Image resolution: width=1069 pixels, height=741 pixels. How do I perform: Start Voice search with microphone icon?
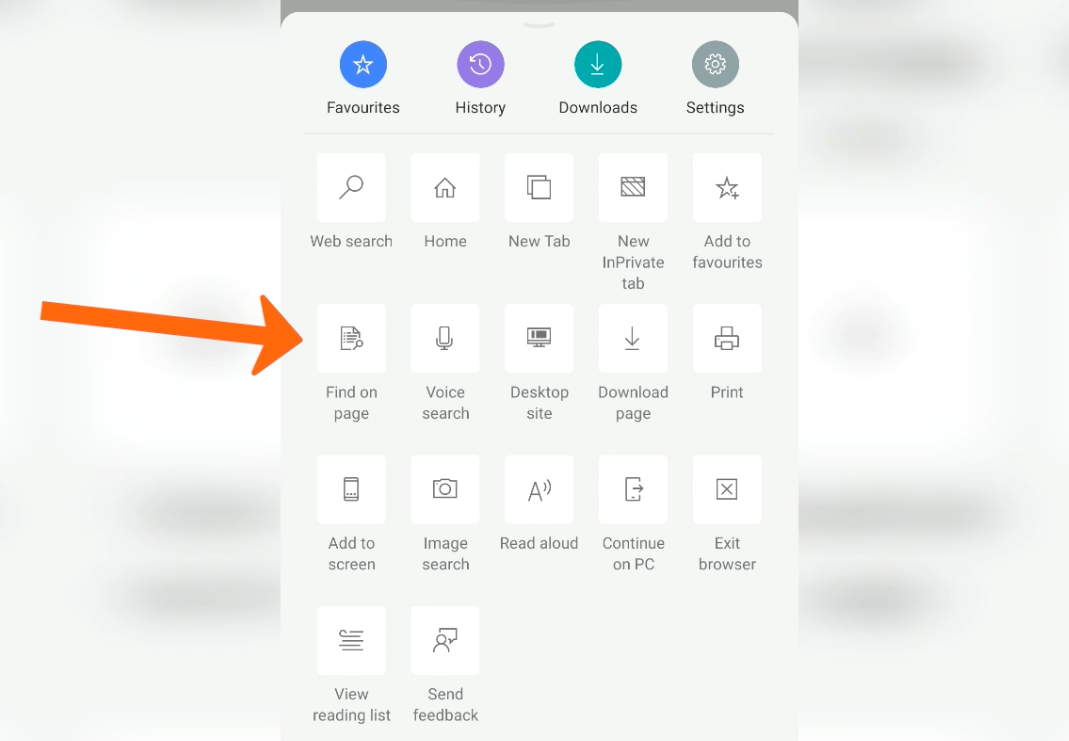coord(445,339)
